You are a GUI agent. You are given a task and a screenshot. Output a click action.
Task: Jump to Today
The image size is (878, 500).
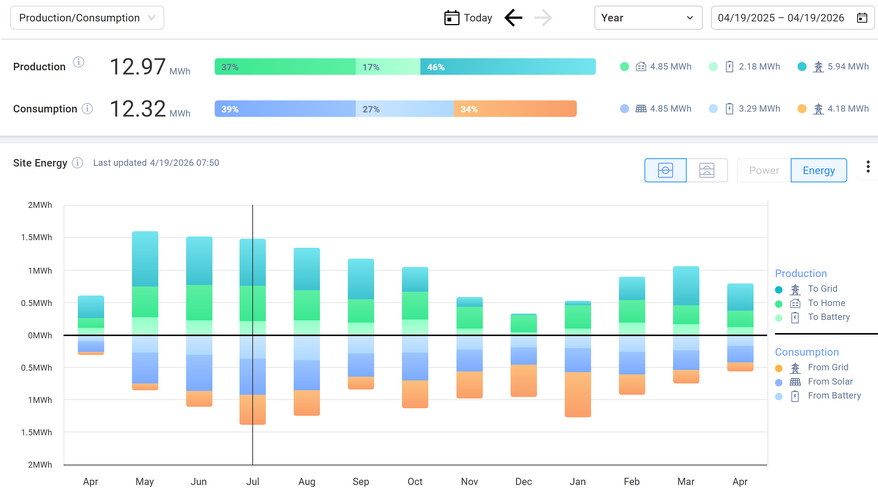point(468,18)
